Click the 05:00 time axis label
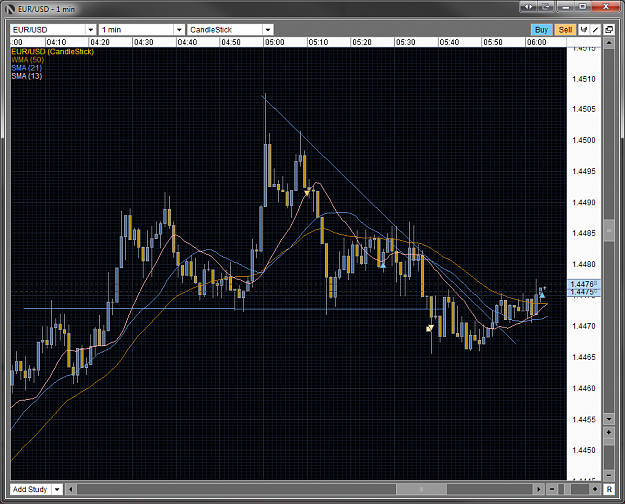 click(x=275, y=42)
